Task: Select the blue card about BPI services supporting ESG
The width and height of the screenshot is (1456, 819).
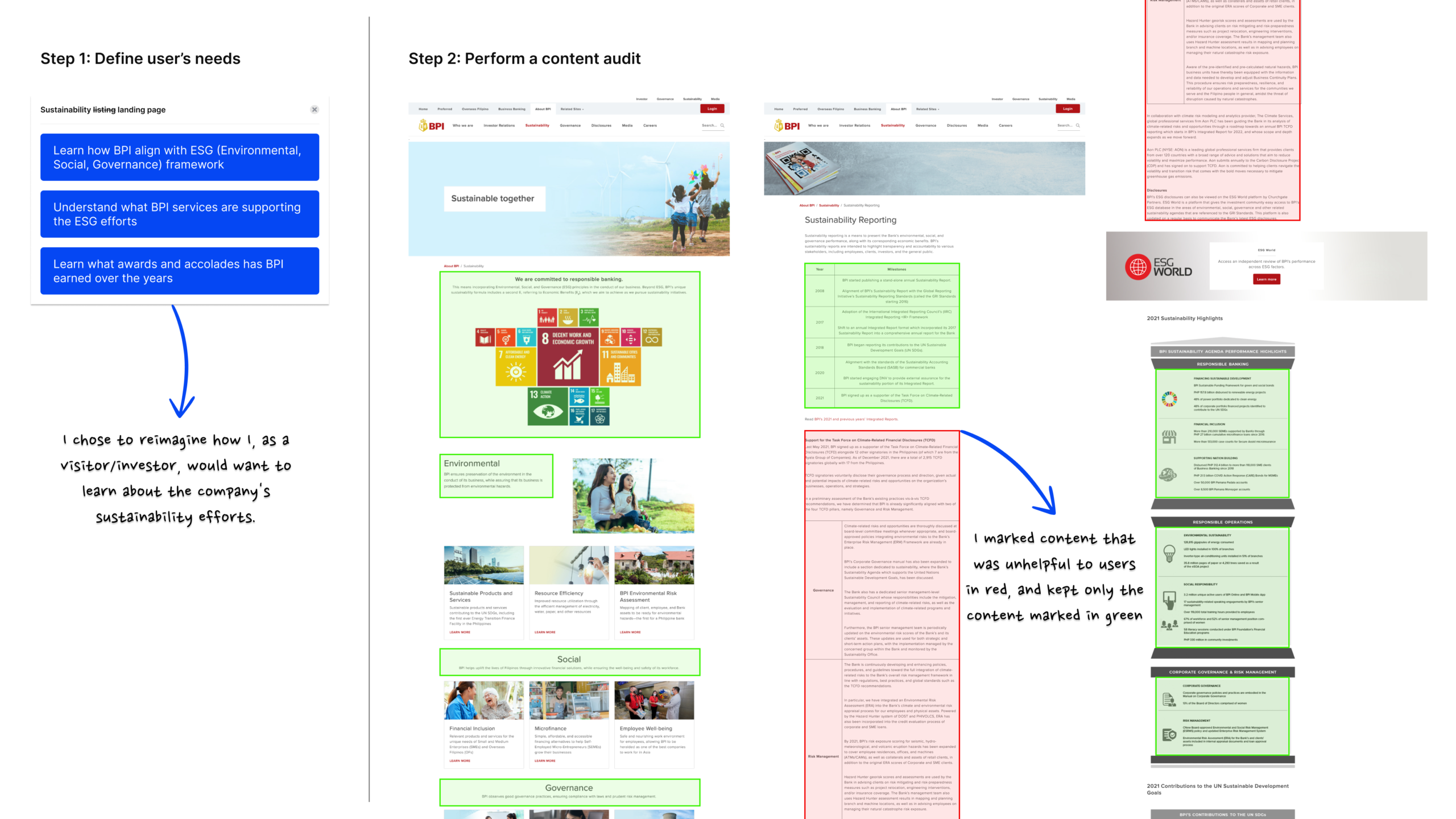Action: (x=180, y=214)
